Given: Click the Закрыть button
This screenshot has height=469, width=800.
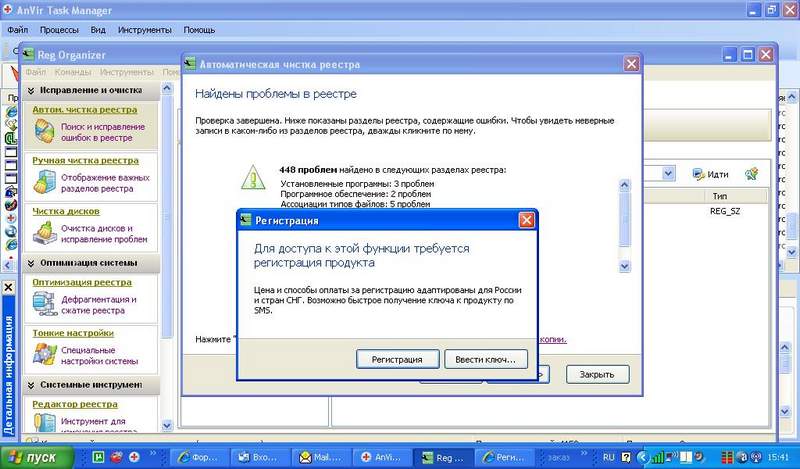Looking at the screenshot, I should pos(597,375).
